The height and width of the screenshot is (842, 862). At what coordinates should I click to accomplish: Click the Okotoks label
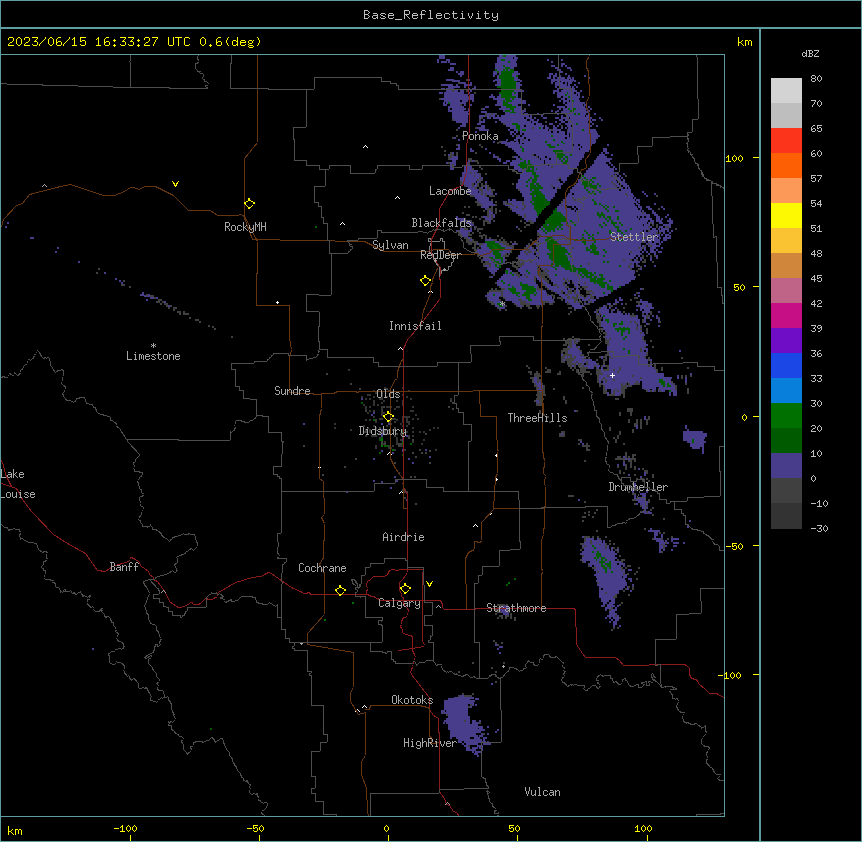click(x=412, y=700)
